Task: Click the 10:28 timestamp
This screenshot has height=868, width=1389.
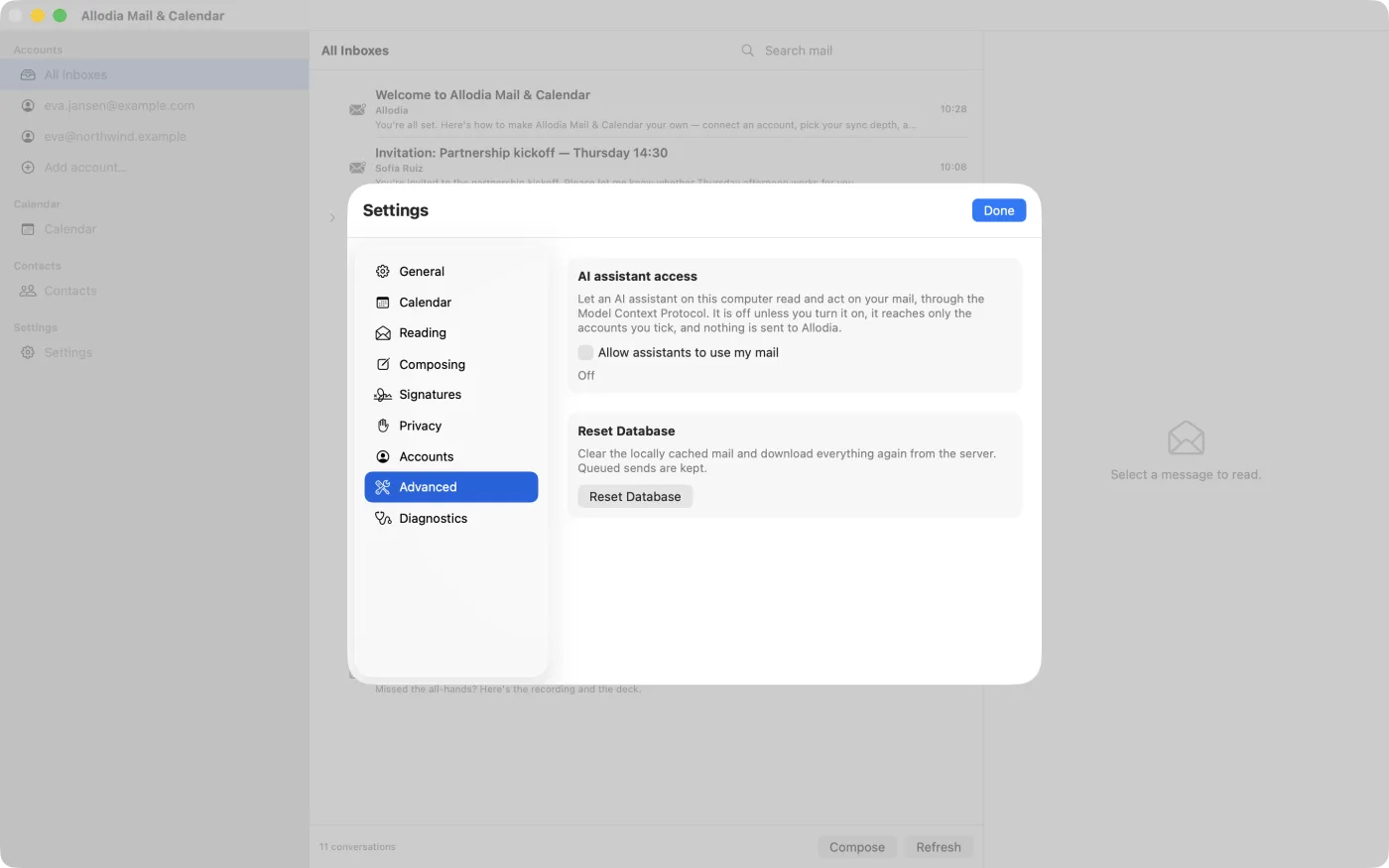Action: click(953, 109)
